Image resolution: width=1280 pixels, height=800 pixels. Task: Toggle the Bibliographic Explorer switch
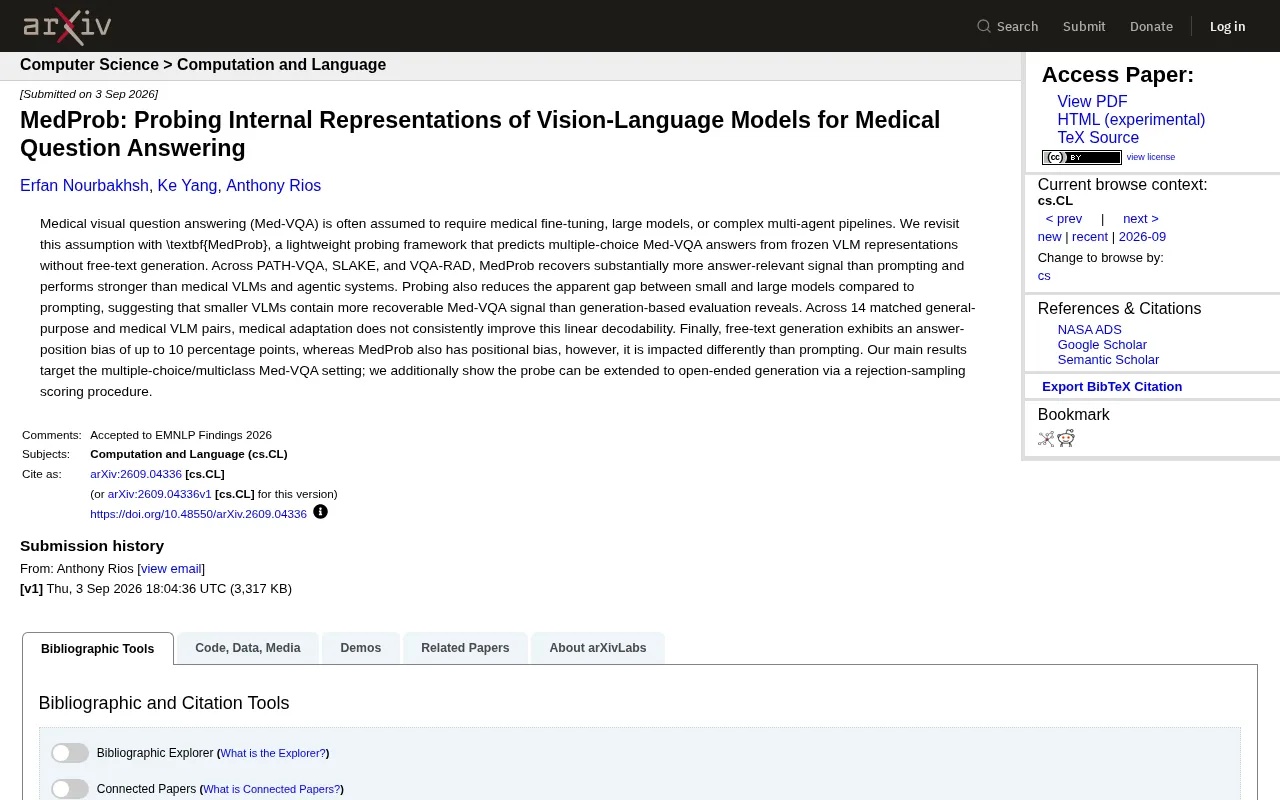point(70,753)
